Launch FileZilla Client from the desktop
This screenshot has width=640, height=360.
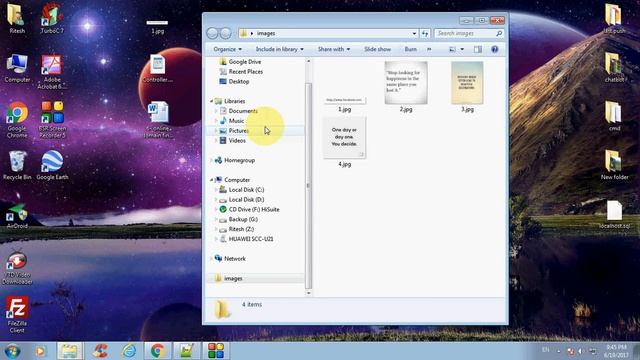coord(17,314)
